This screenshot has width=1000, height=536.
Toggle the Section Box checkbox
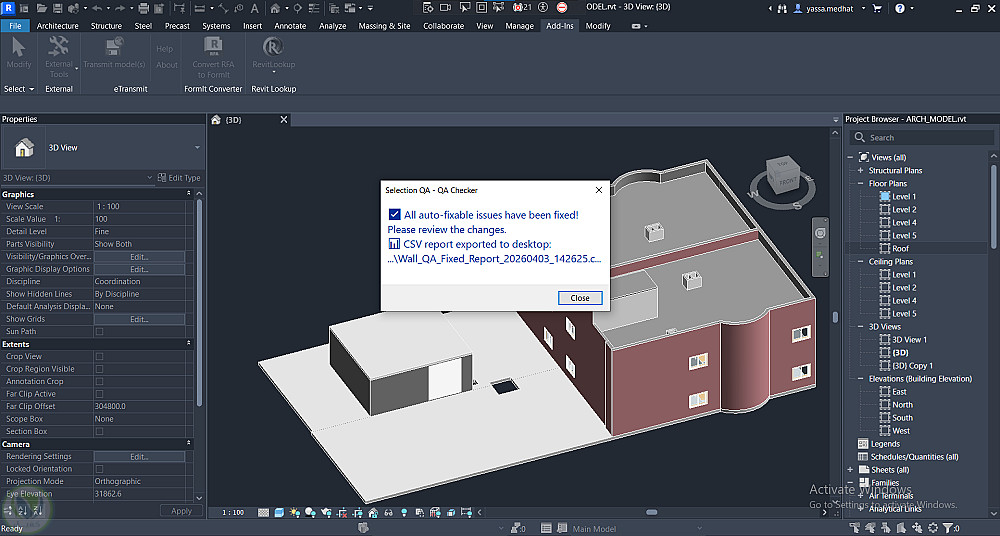(x=99, y=431)
